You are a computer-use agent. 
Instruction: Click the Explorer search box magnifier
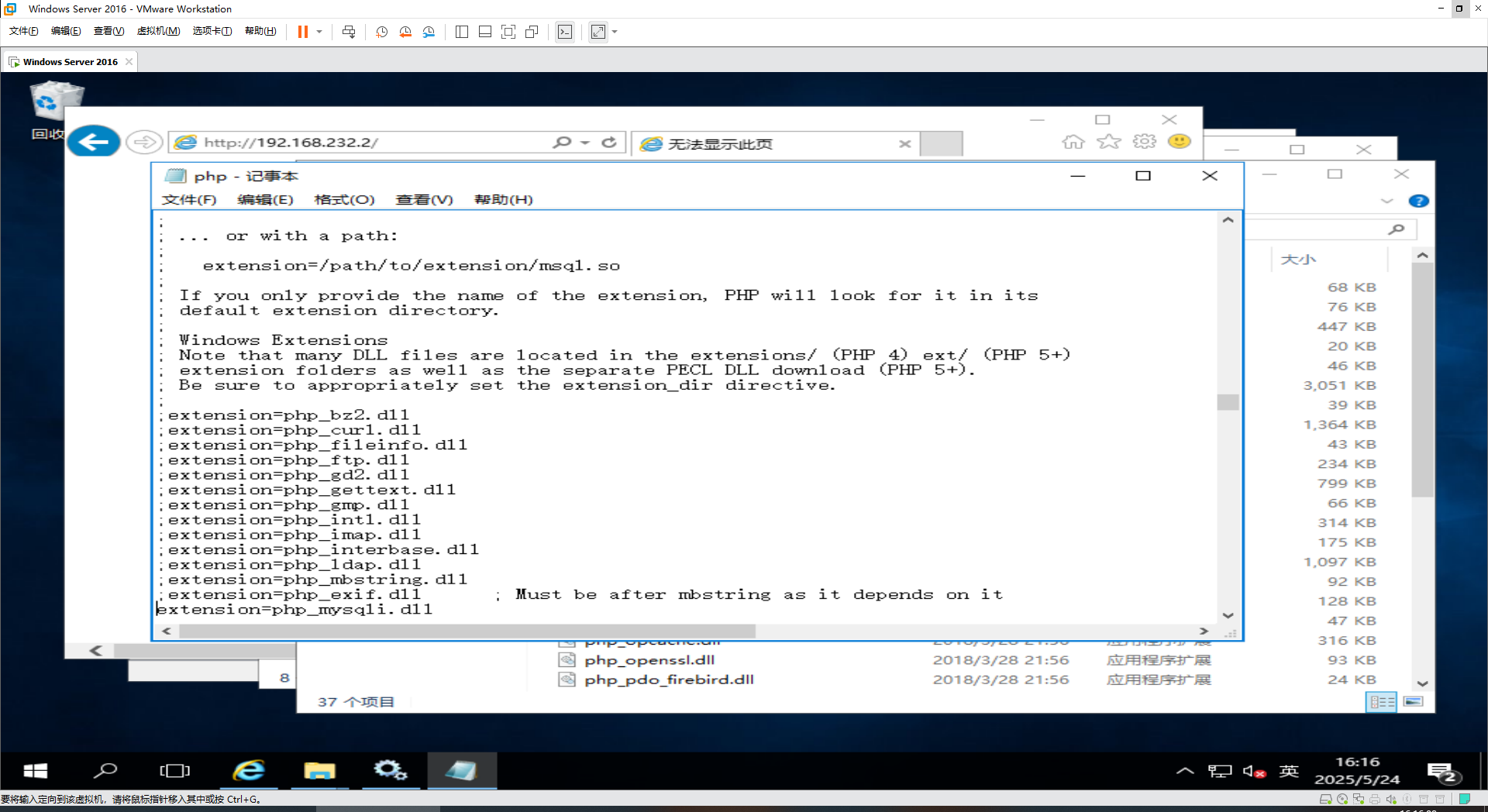point(1396,229)
